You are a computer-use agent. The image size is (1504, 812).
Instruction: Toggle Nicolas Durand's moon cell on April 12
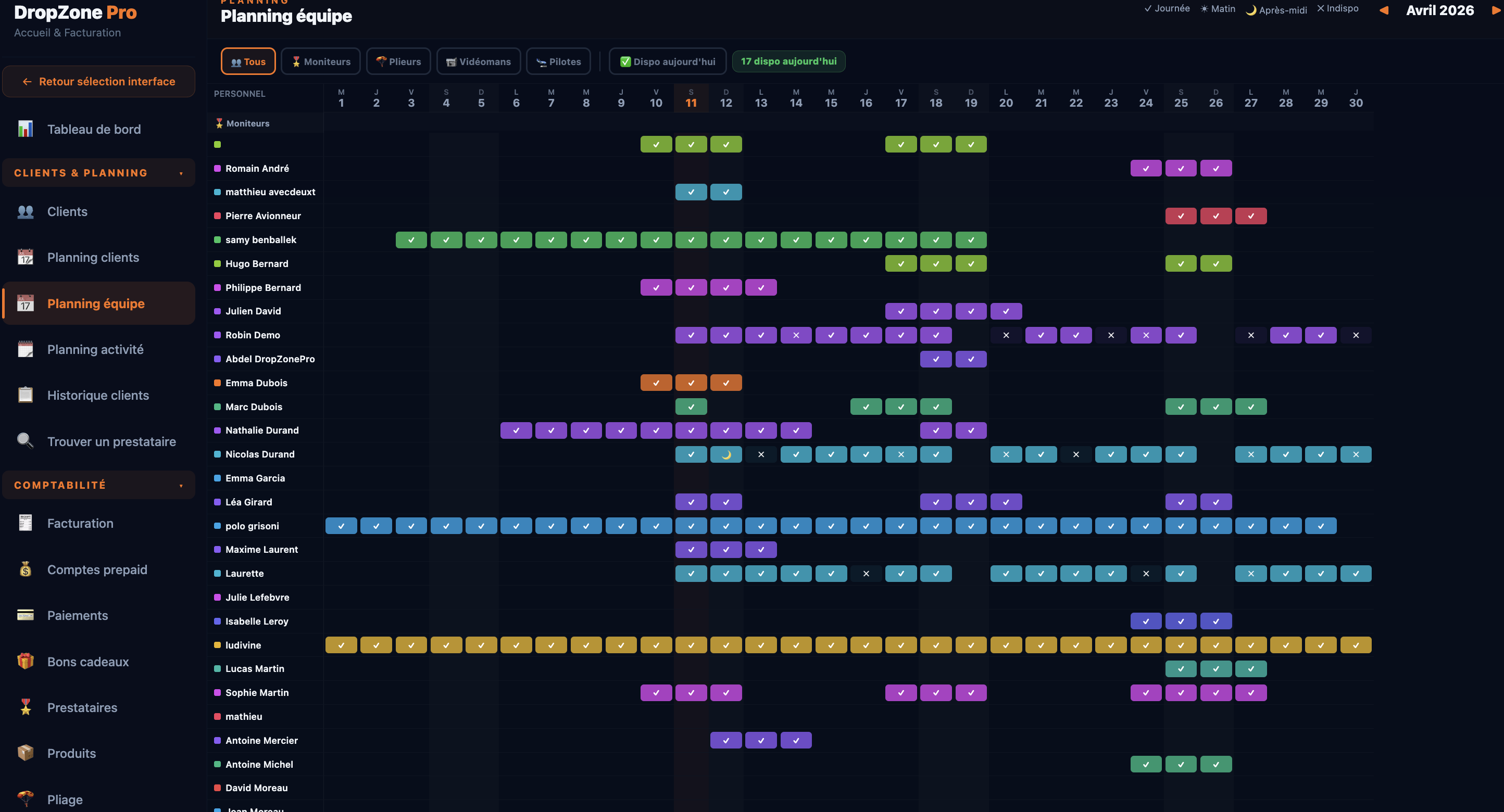pos(726,454)
